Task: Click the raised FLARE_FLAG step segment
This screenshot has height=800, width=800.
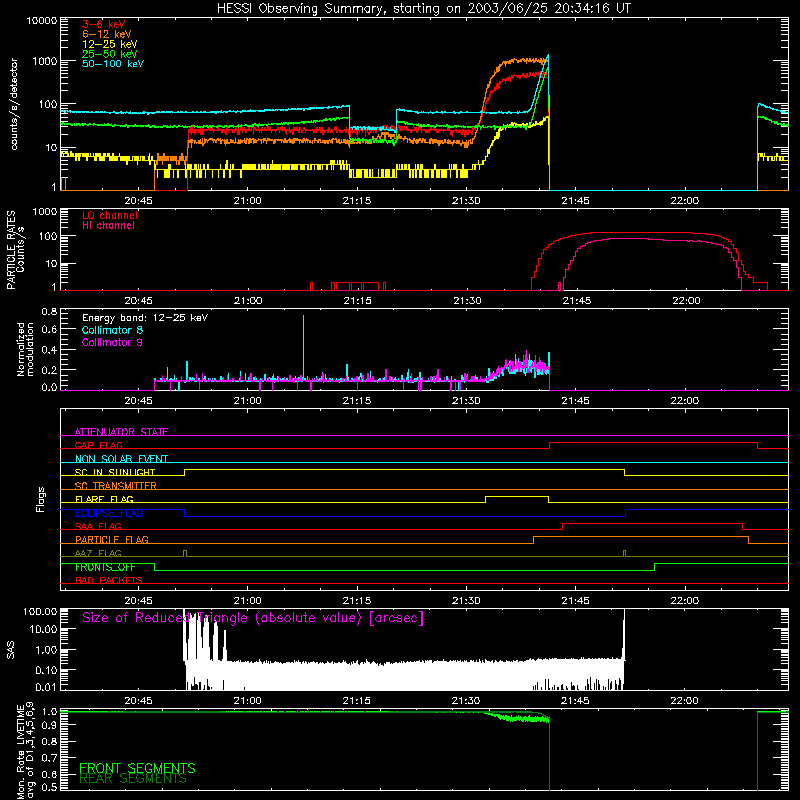Action: point(517,496)
